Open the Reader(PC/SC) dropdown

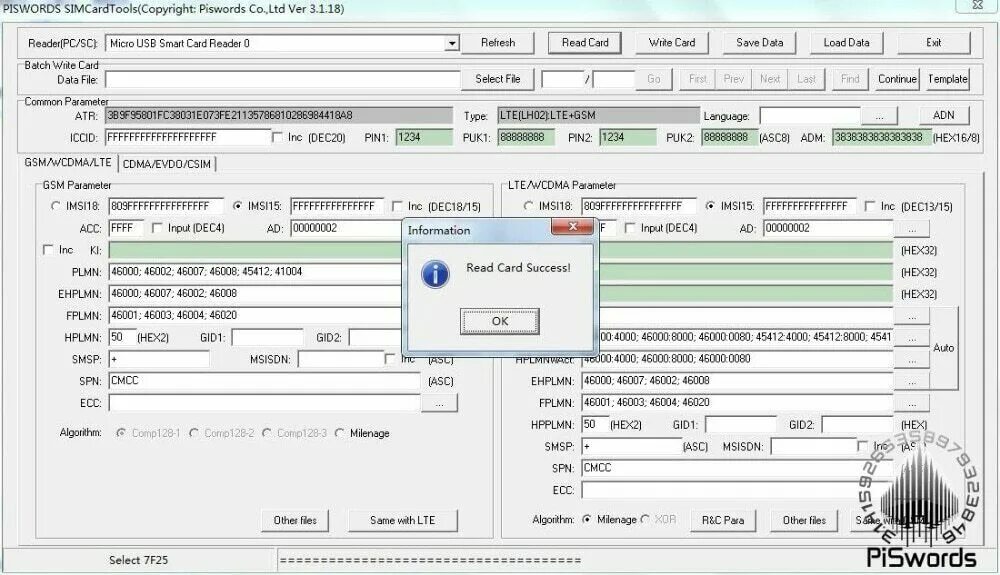452,43
